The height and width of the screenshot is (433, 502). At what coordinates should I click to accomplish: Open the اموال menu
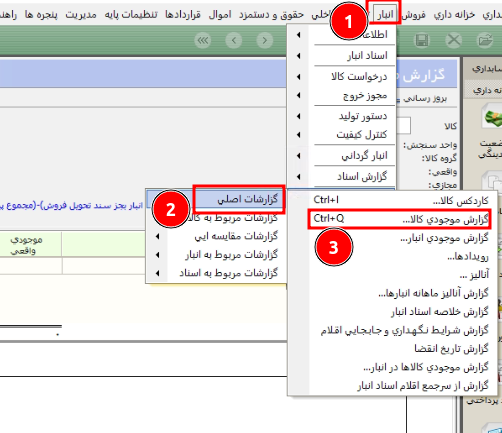220,14
